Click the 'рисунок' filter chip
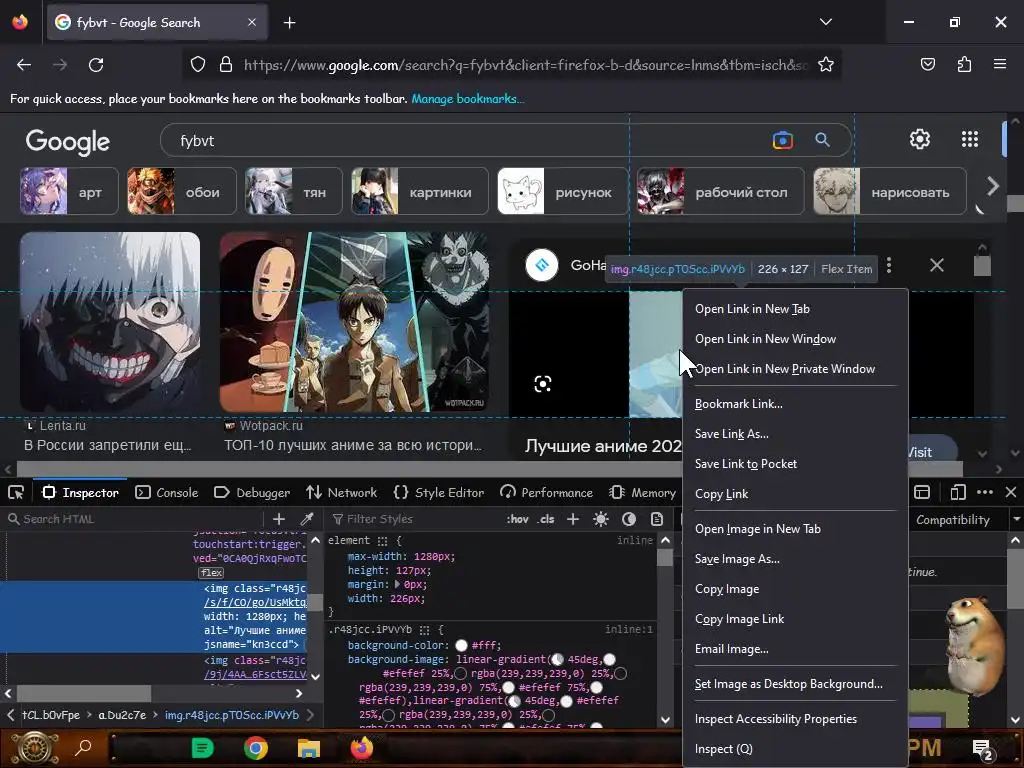 (x=562, y=191)
